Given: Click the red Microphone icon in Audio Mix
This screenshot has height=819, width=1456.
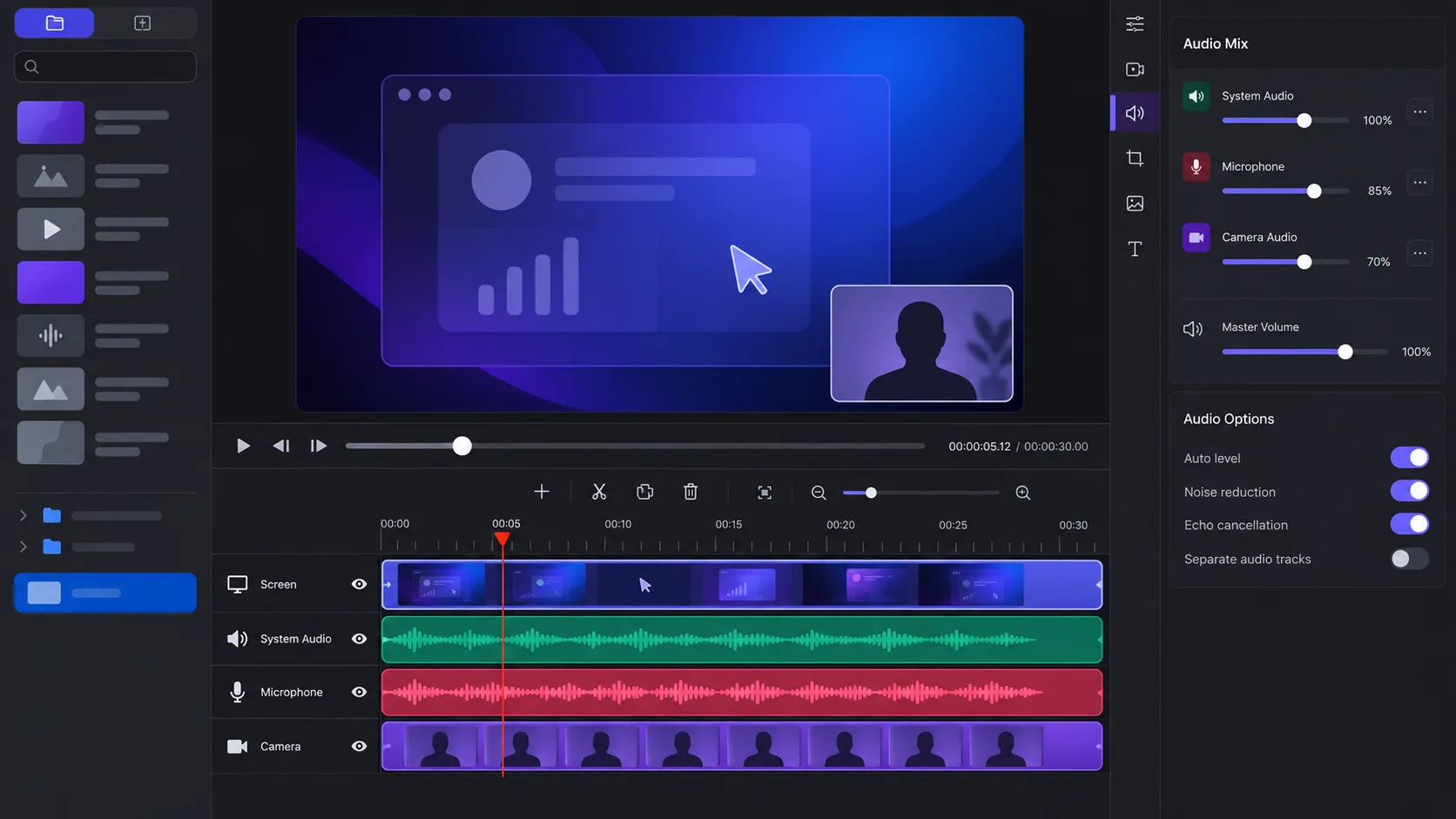Looking at the screenshot, I should pyautogui.click(x=1196, y=167).
